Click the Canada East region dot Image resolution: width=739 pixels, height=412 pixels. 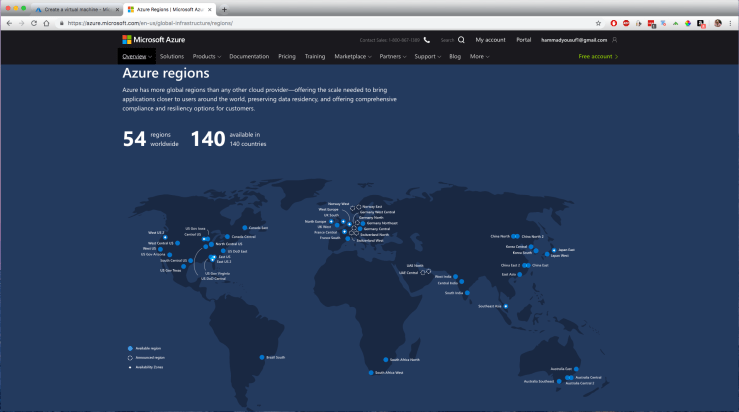245,228
